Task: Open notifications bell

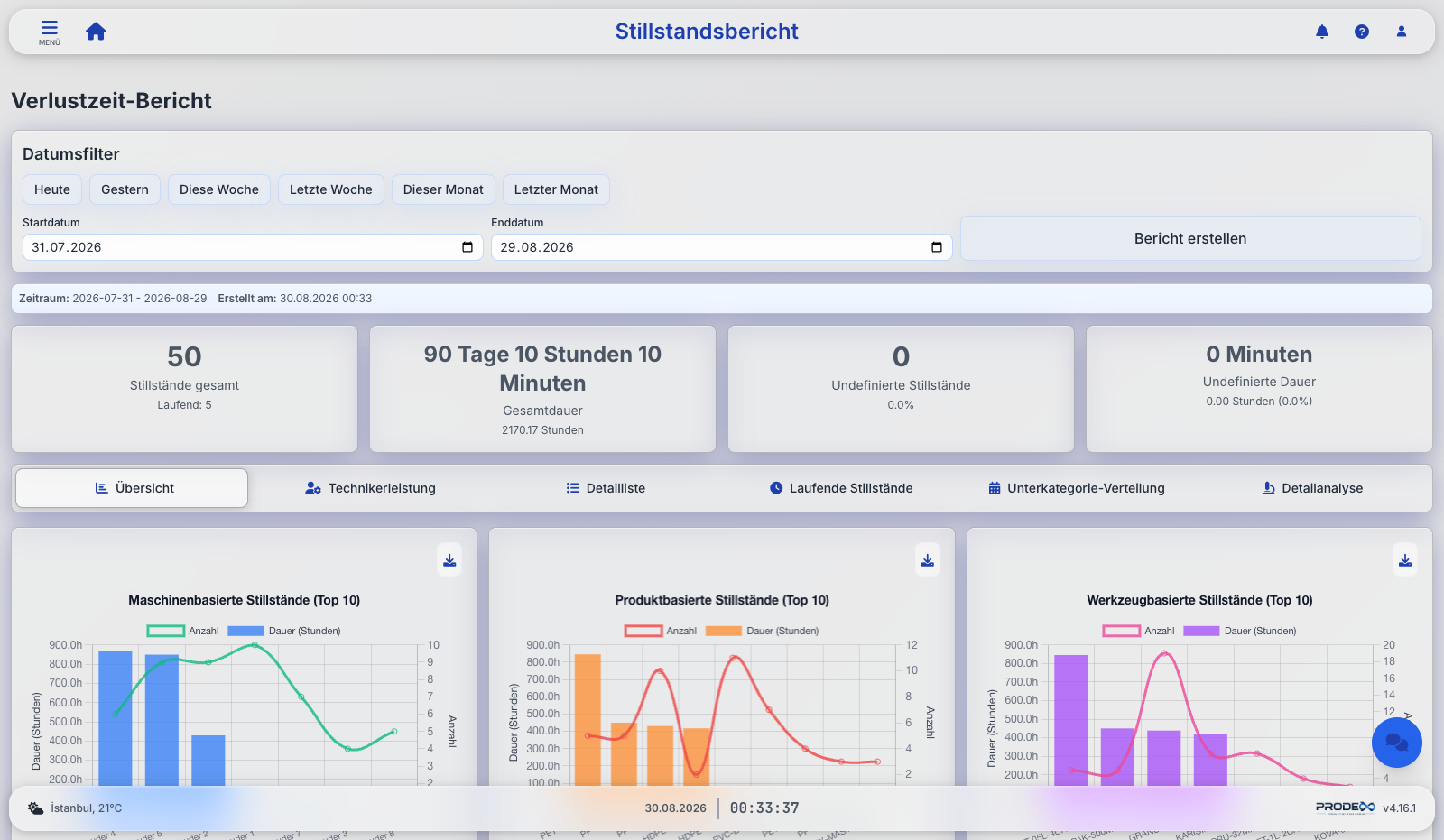Action: click(x=1322, y=32)
